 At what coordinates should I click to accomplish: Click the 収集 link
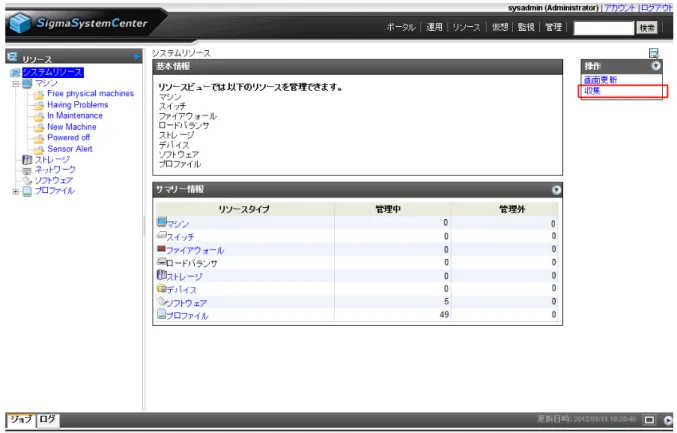coord(592,91)
